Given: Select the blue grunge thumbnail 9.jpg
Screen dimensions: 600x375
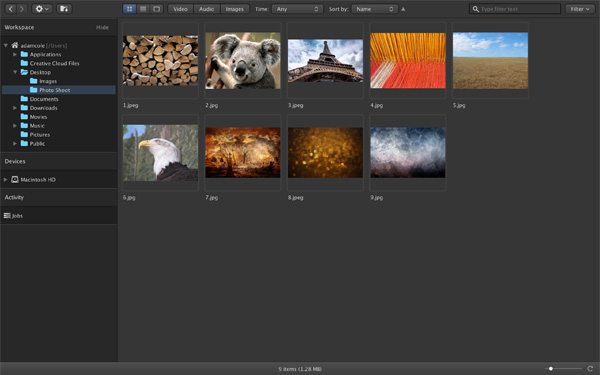Looking at the screenshot, I should pyautogui.click(x=408, y=153).
